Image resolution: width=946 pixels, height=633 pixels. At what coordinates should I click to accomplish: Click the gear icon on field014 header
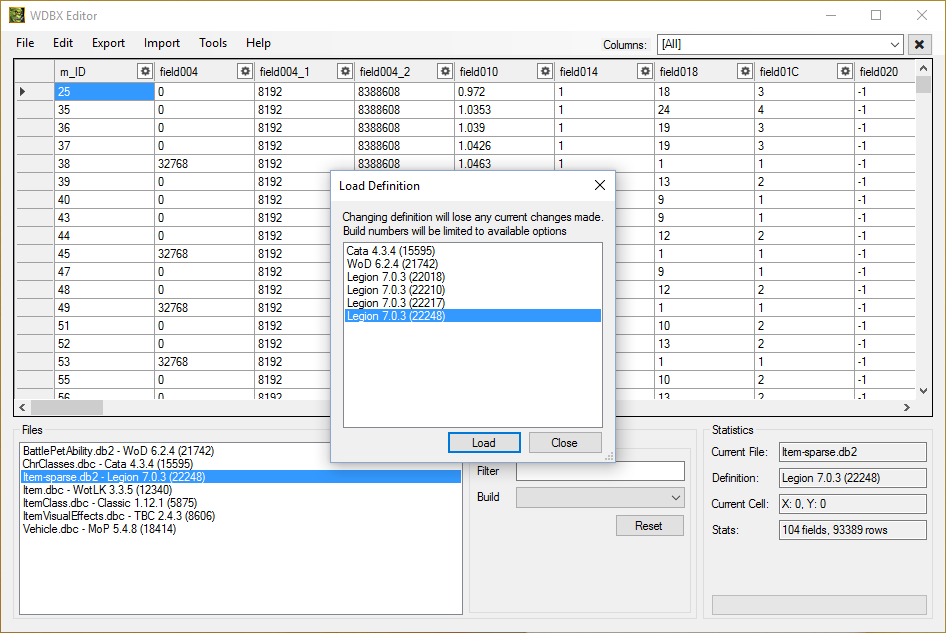[645, 71]
